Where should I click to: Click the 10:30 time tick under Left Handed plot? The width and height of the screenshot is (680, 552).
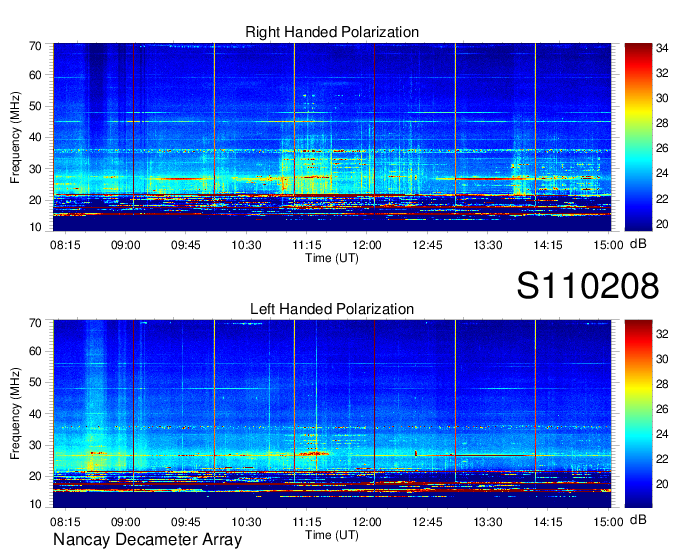[246, 522]
